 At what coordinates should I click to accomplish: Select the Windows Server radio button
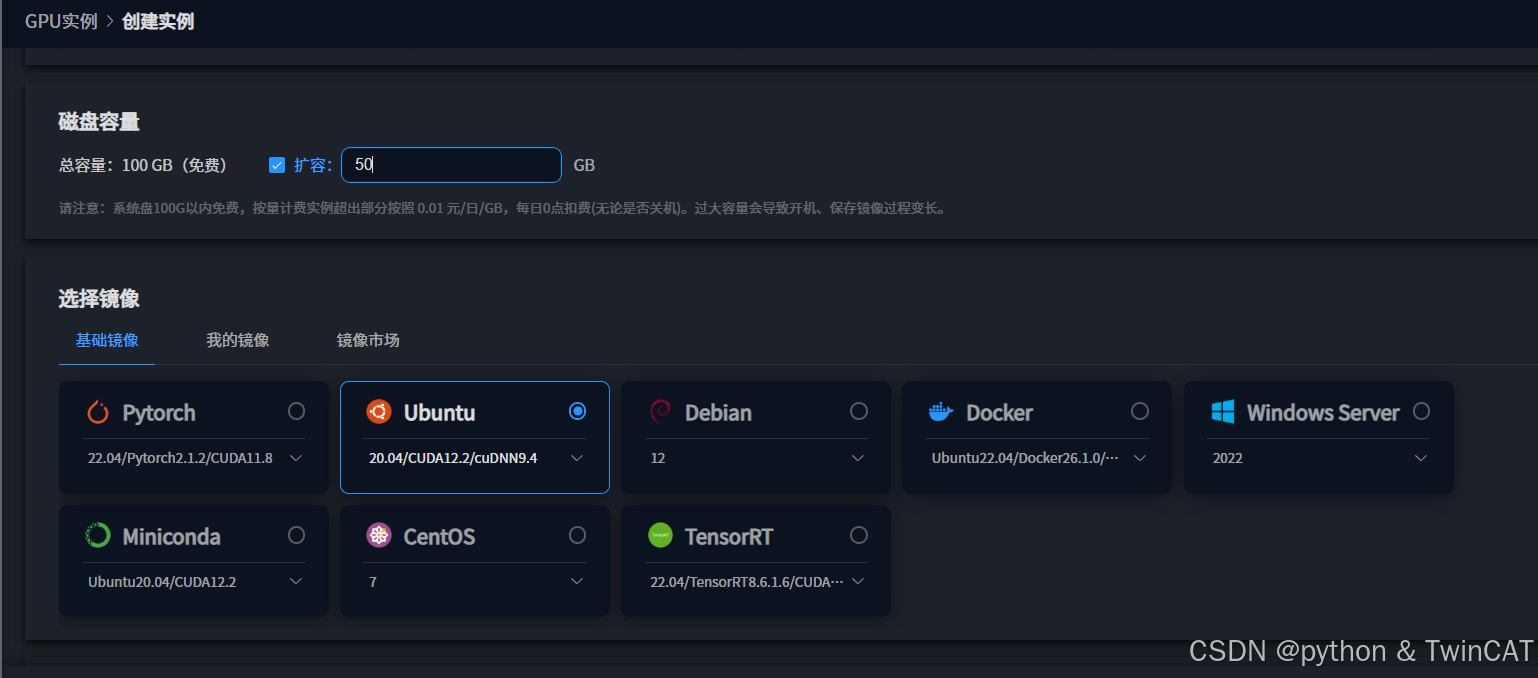click(1421, 411)
